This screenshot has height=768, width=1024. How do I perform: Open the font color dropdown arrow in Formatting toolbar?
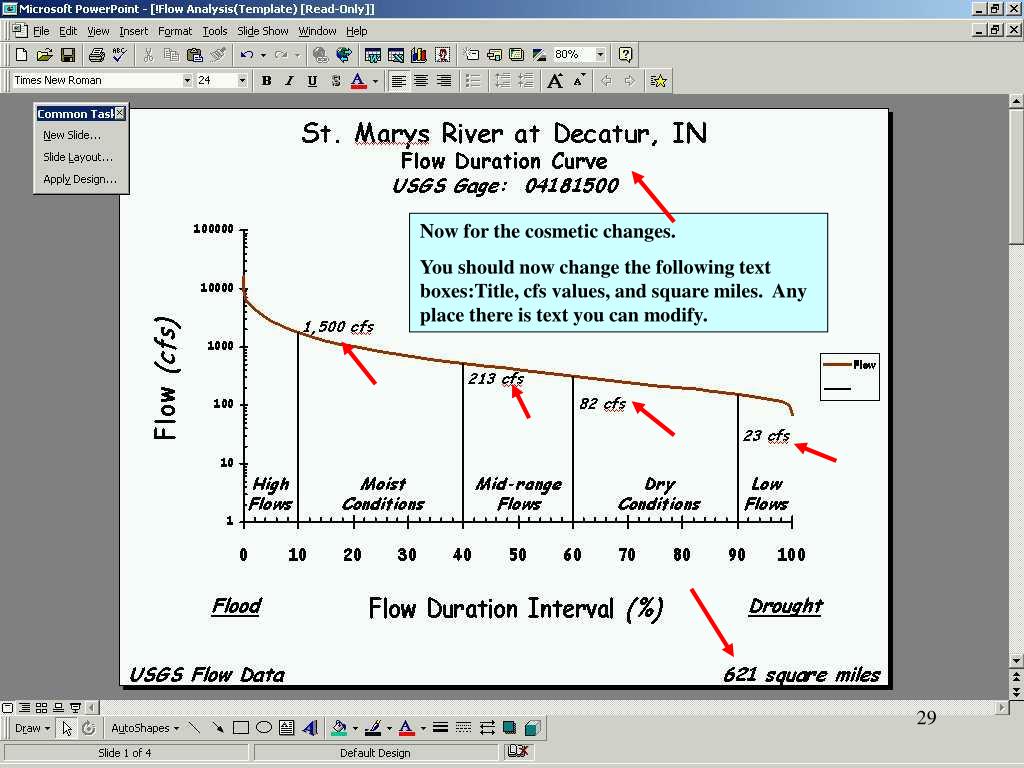pos(376,80)
